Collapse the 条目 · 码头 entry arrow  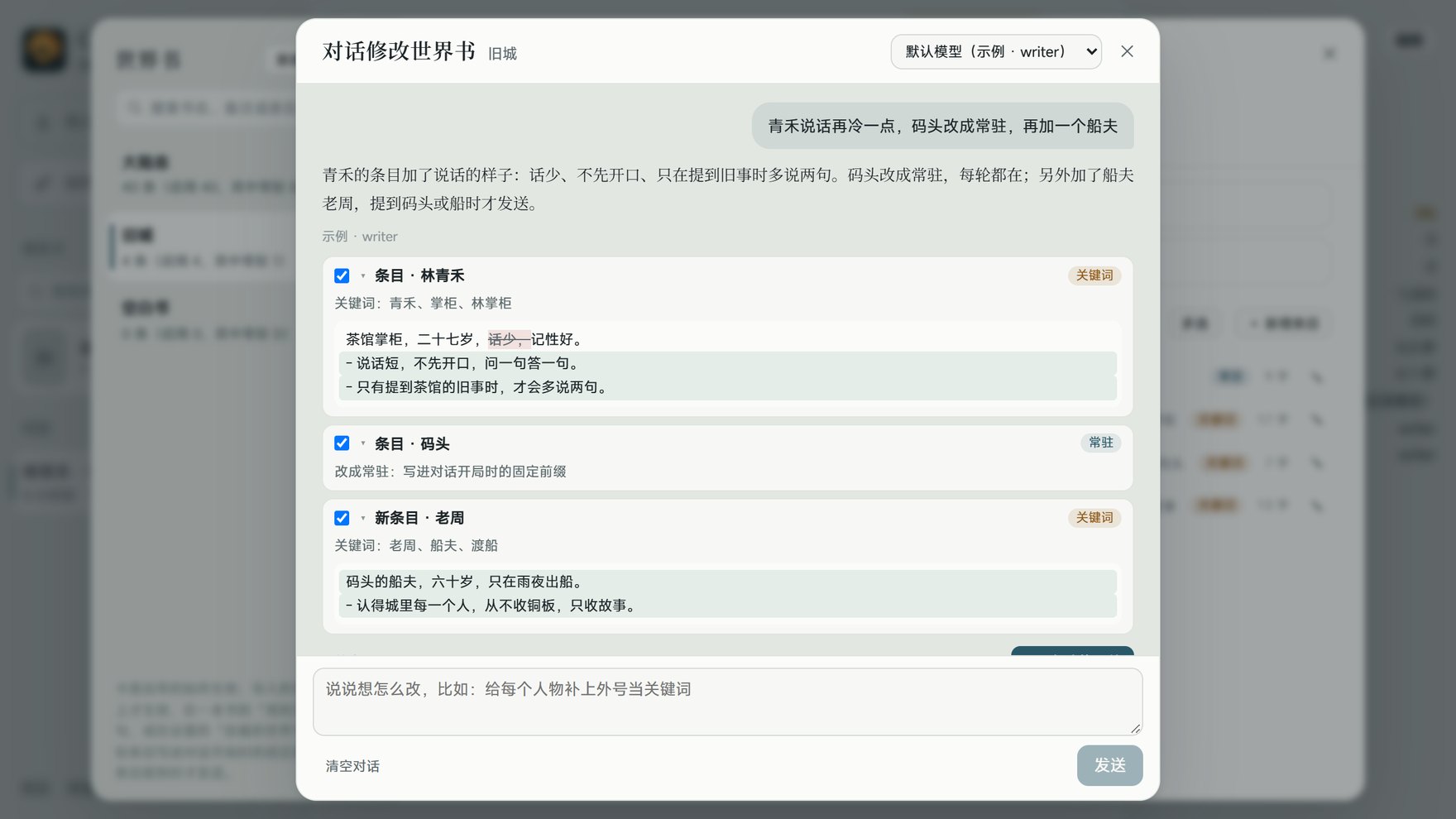click(362, 443)
